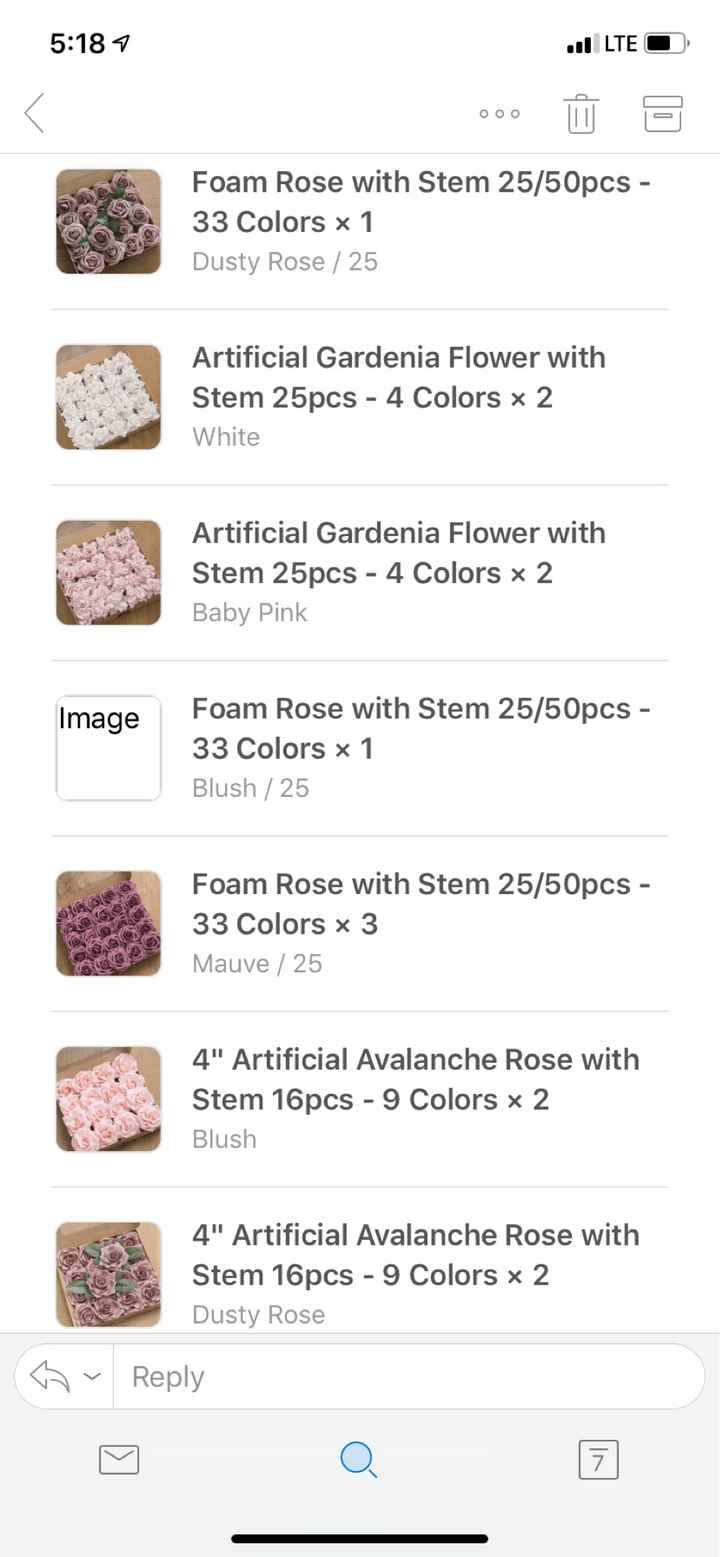The image size is (720, 1557).
Task: Open the mail tab icon
Action: 119,1460
